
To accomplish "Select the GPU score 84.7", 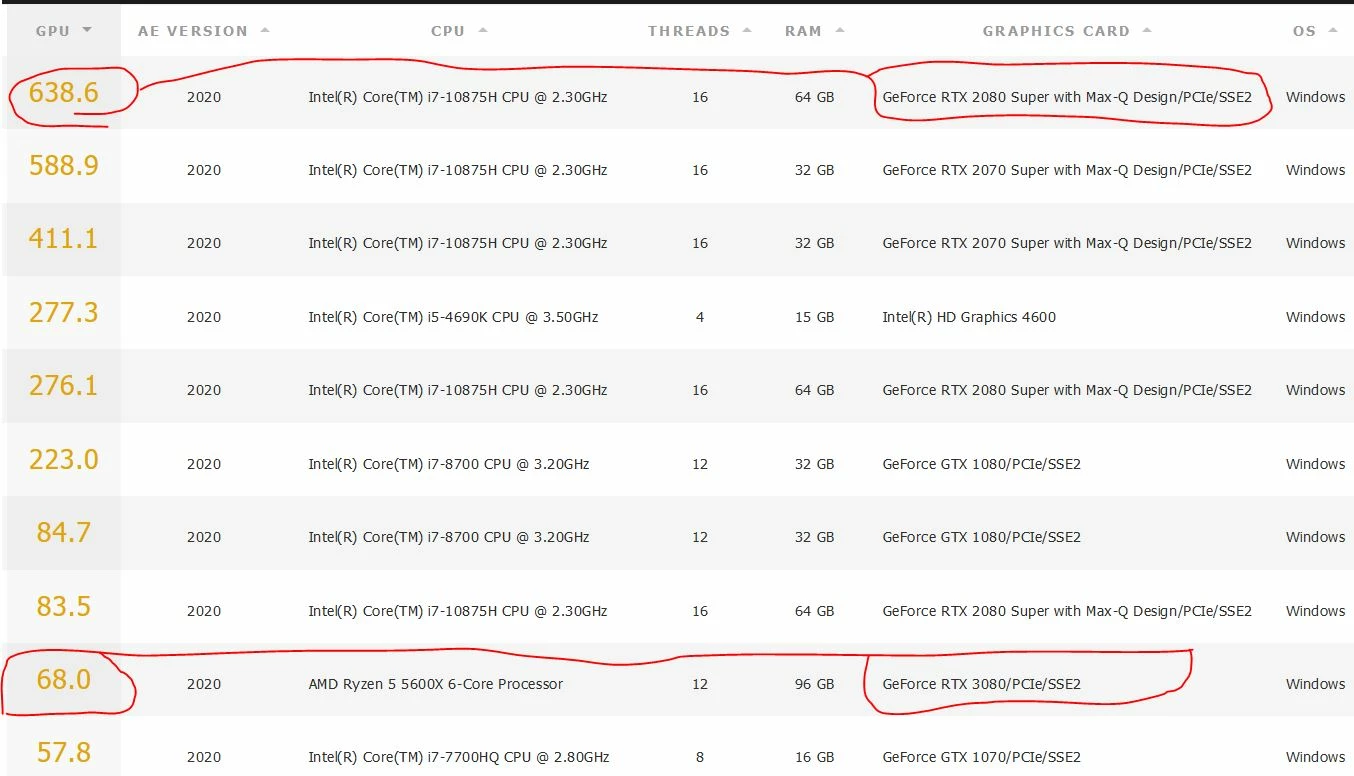I will click(64, 532).
